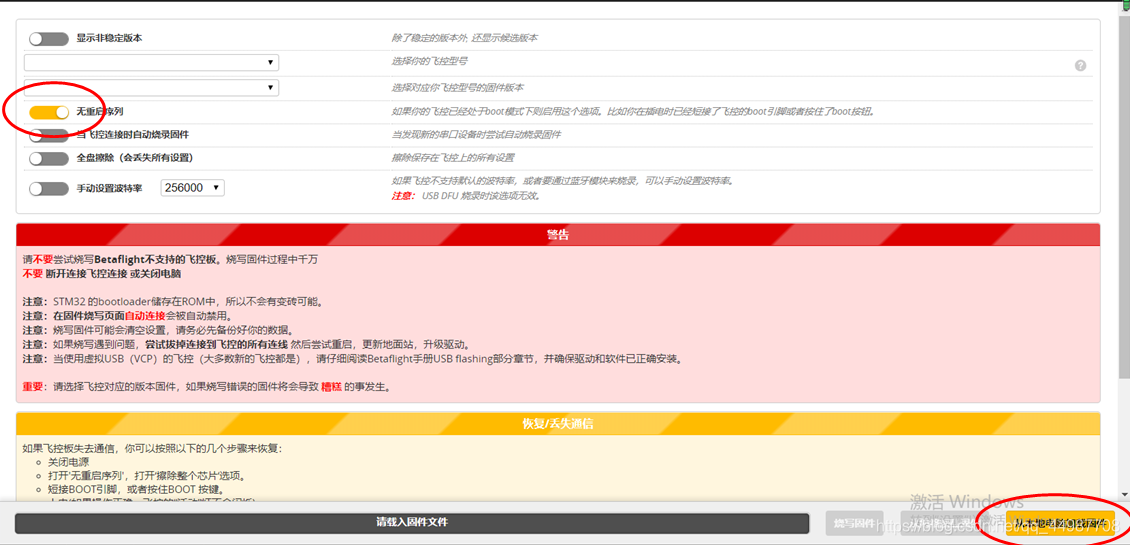
Task: Click the 关闭电源 list item
Action: coord(68,462)
